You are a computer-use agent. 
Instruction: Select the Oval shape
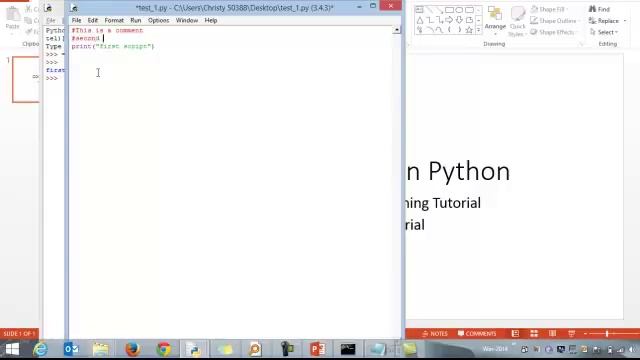(459, 10)
